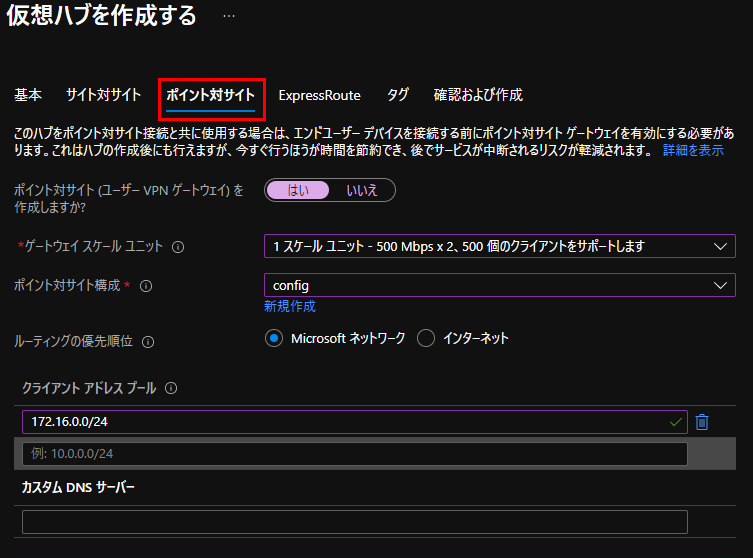
Task: Show info for ルーティングの優先順位
Action: coord(148,342)
